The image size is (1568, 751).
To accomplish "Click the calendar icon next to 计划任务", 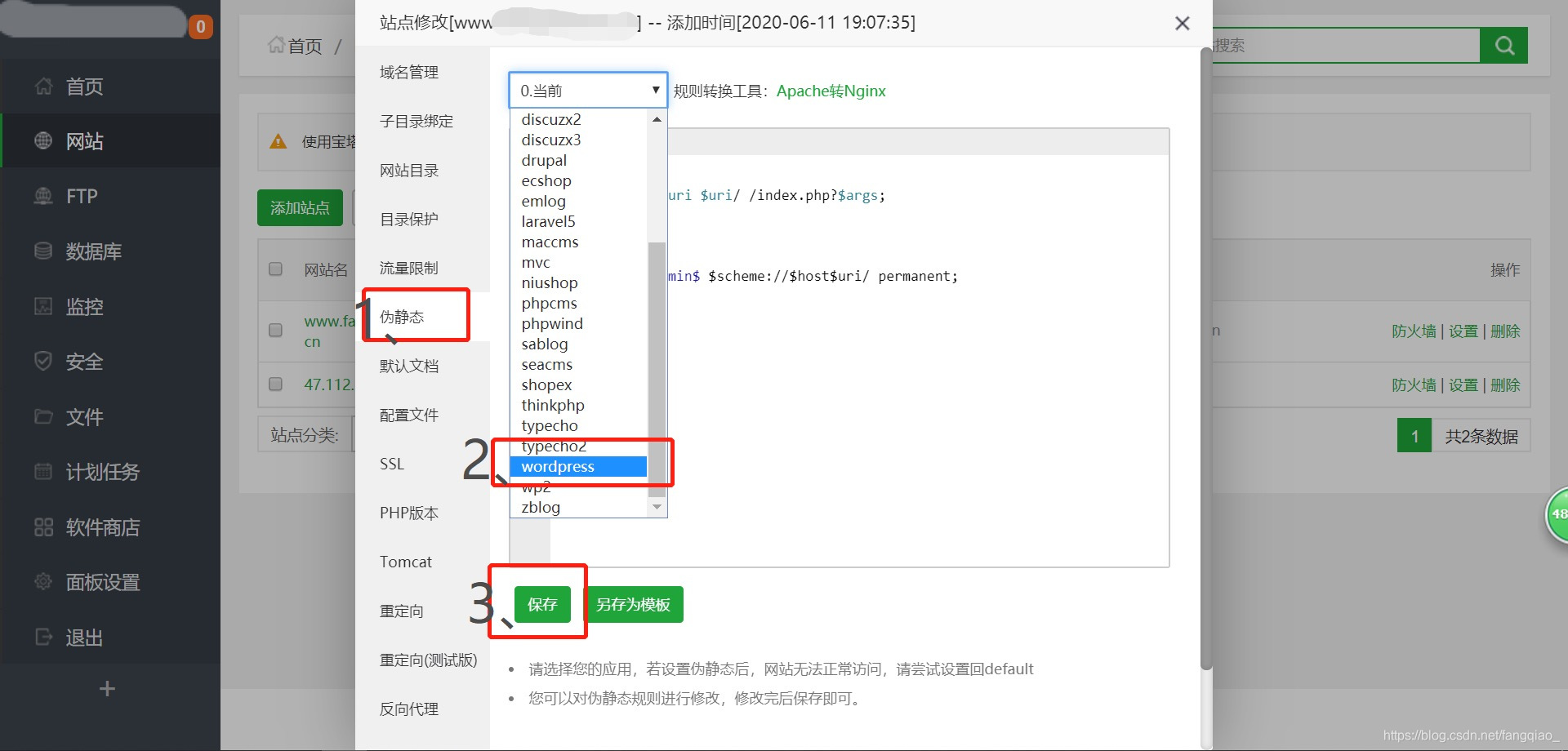I will click(43, 471).
